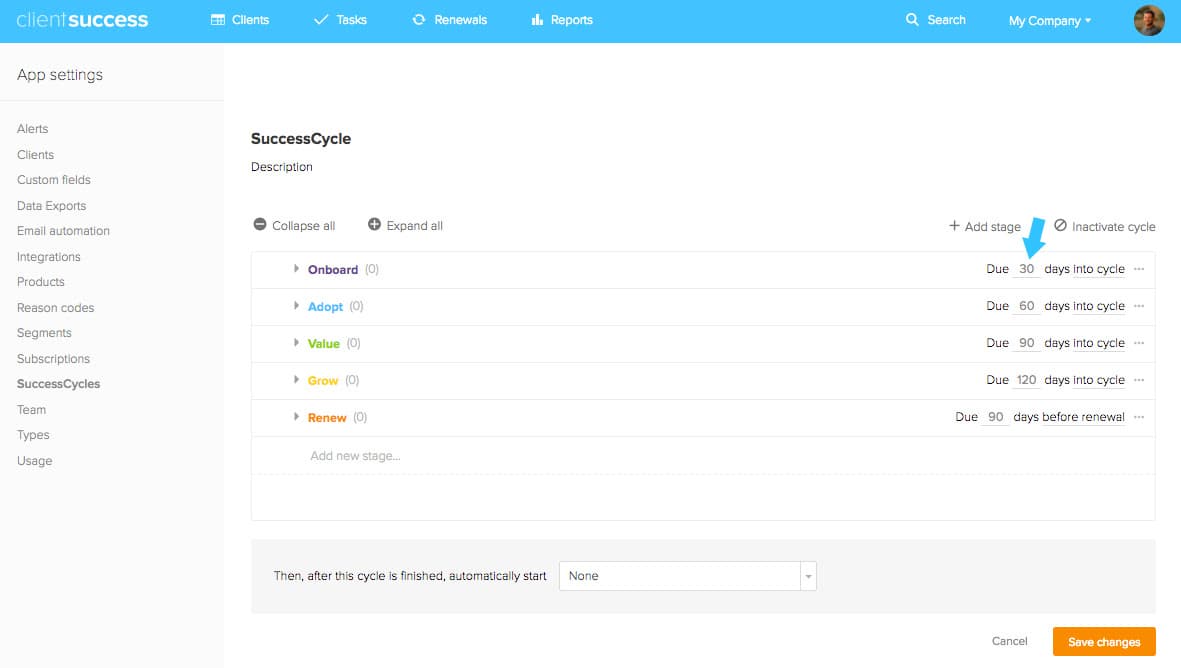Open Alerts settings in sidebar

tap(32, 129)
